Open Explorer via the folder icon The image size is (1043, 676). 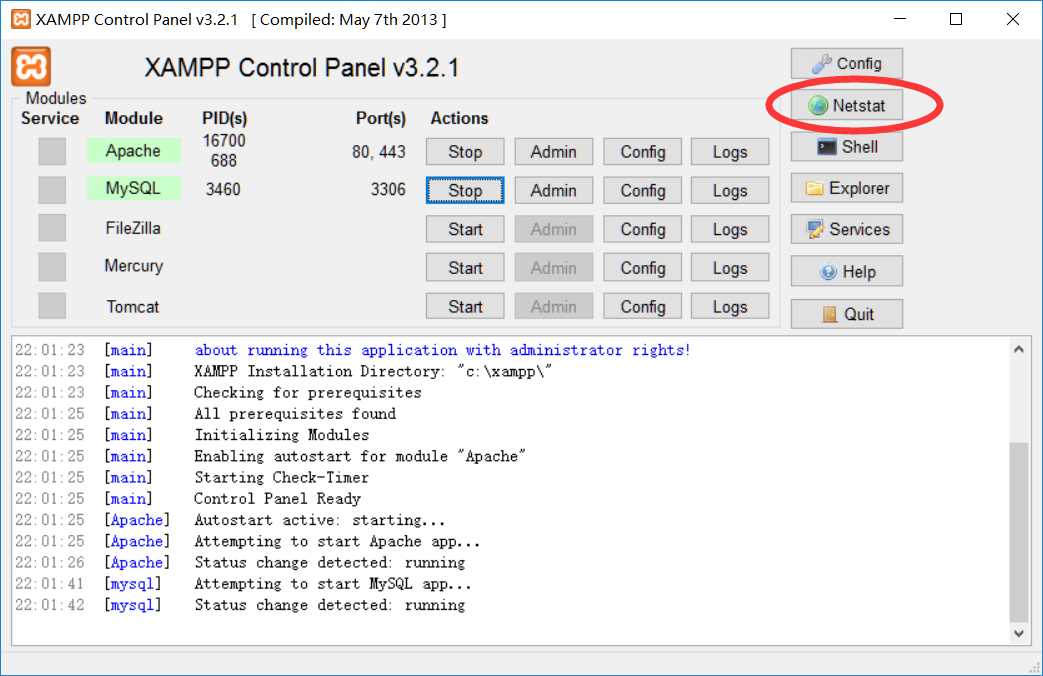tap(846, 188)
